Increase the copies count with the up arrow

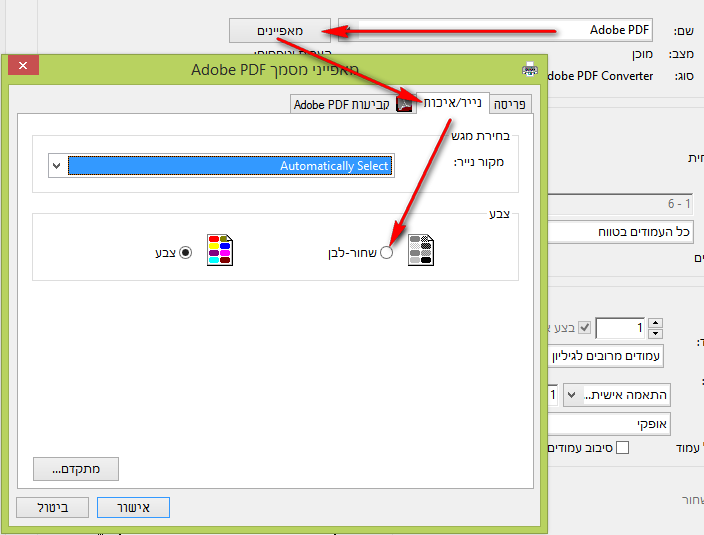656,322
